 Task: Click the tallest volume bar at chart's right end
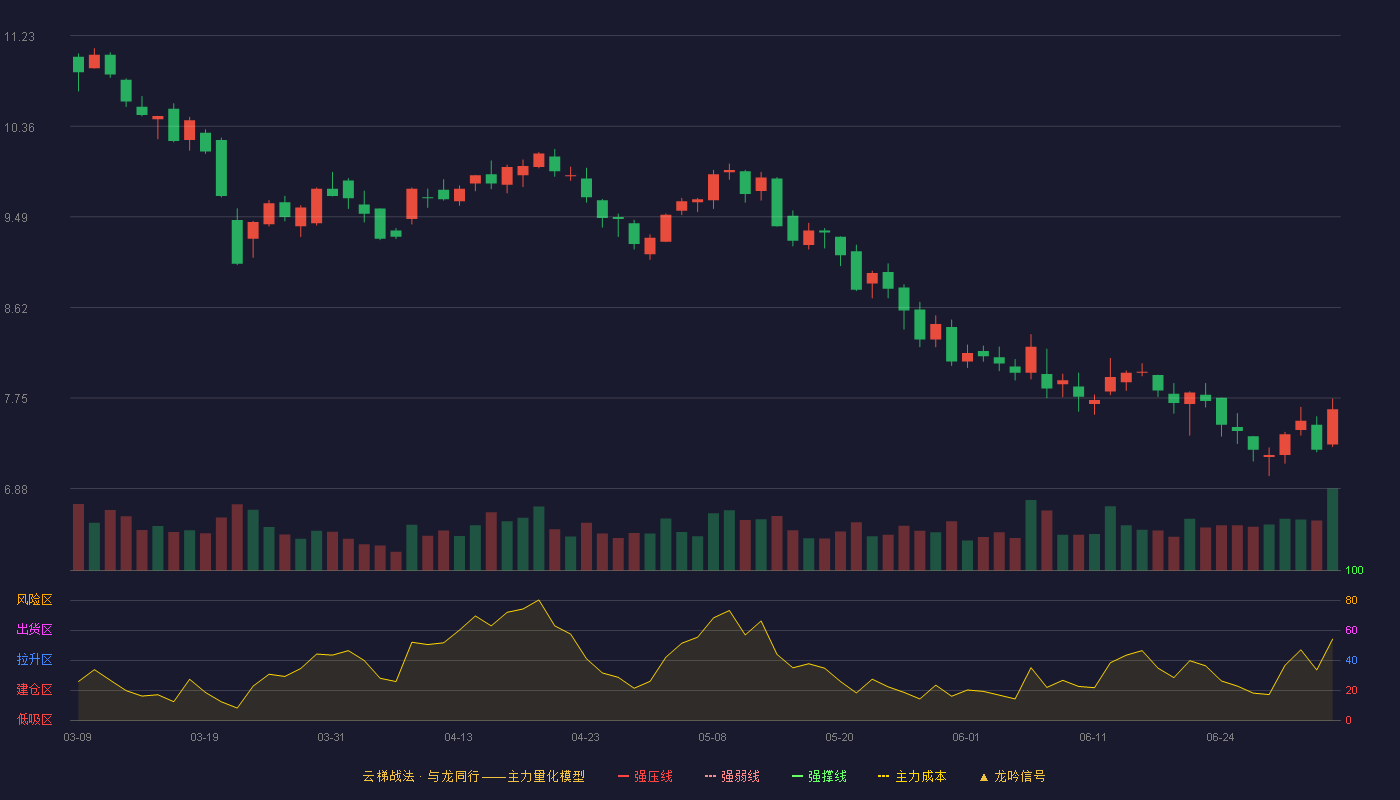1332,530
